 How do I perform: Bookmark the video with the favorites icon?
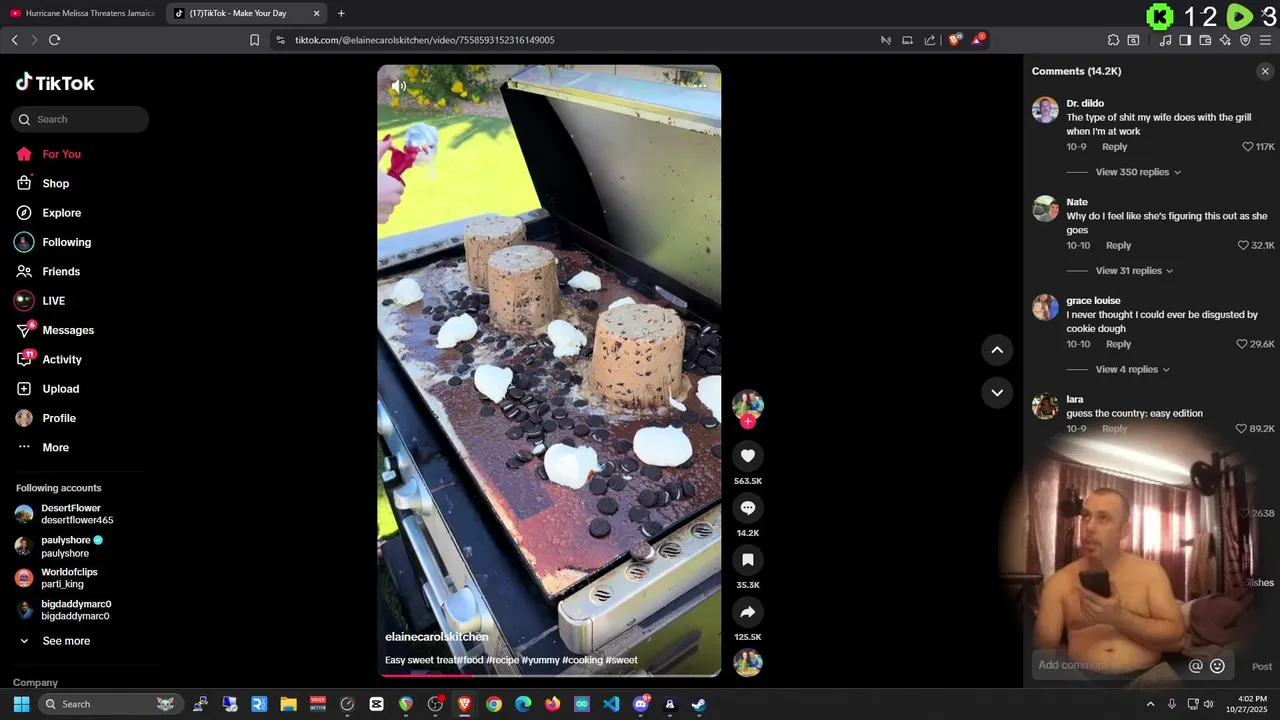coord(748,560)
